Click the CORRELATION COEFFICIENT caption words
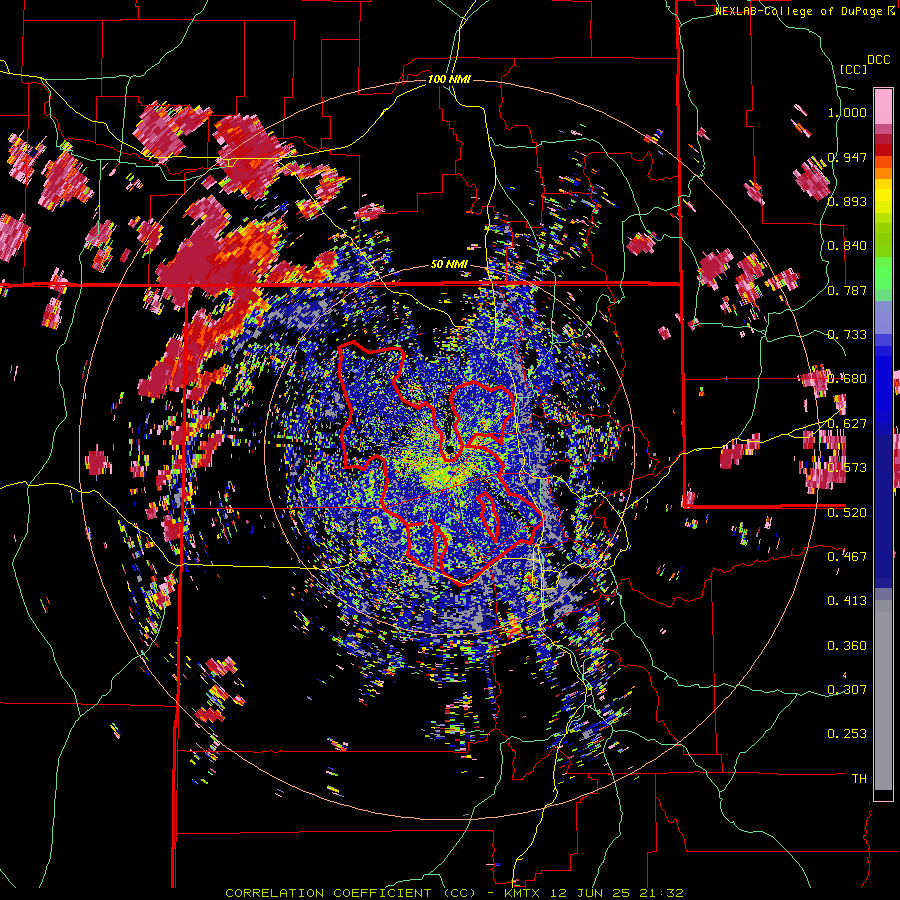 [x=328, y=893]
